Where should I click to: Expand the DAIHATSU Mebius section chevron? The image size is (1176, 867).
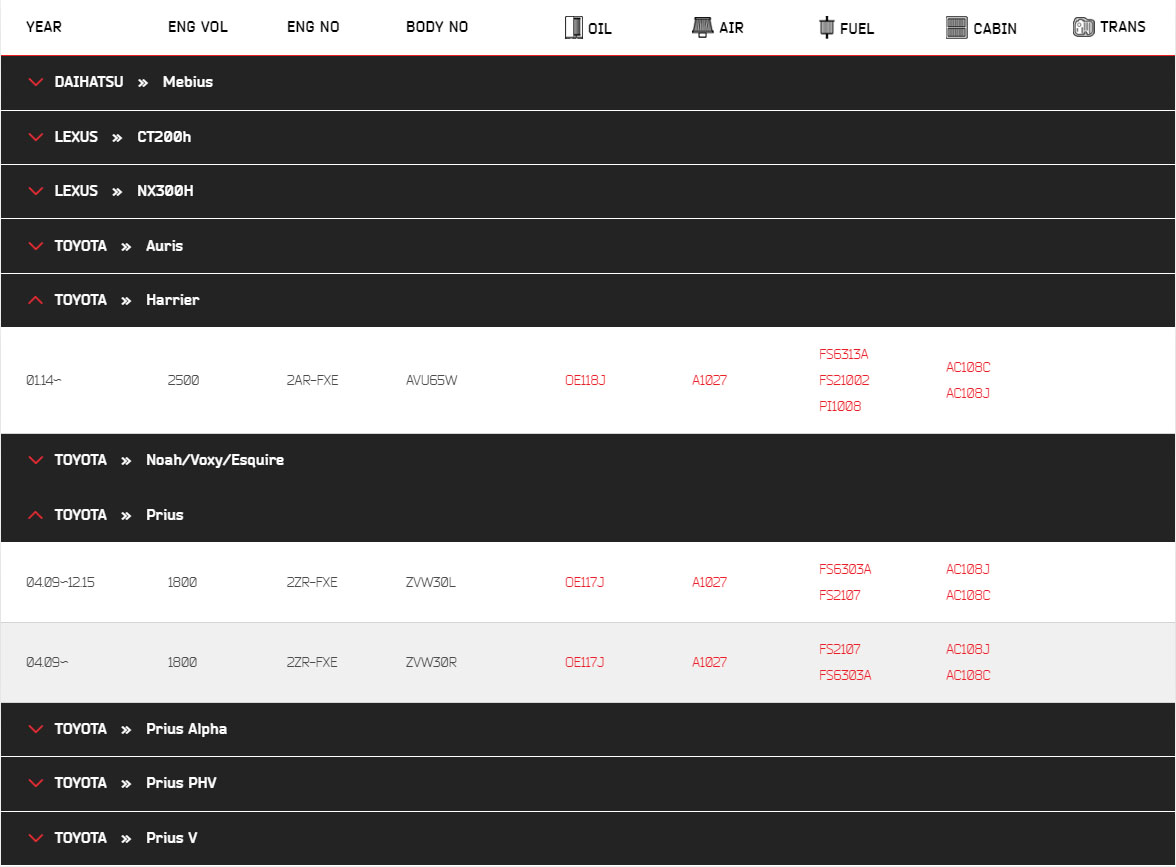pos(35,82)
